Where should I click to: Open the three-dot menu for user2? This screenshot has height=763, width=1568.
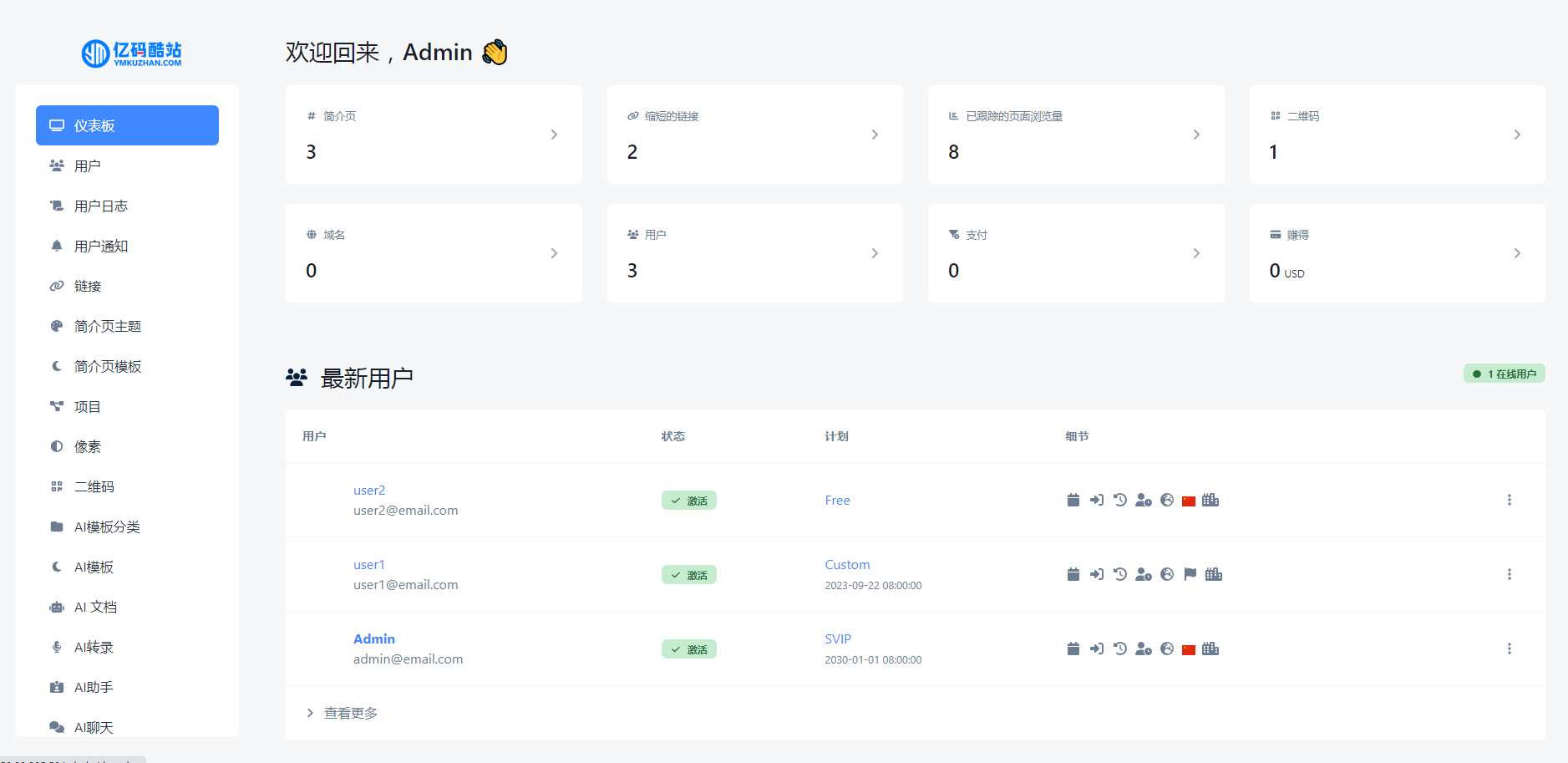click(x=1509, y=500)
